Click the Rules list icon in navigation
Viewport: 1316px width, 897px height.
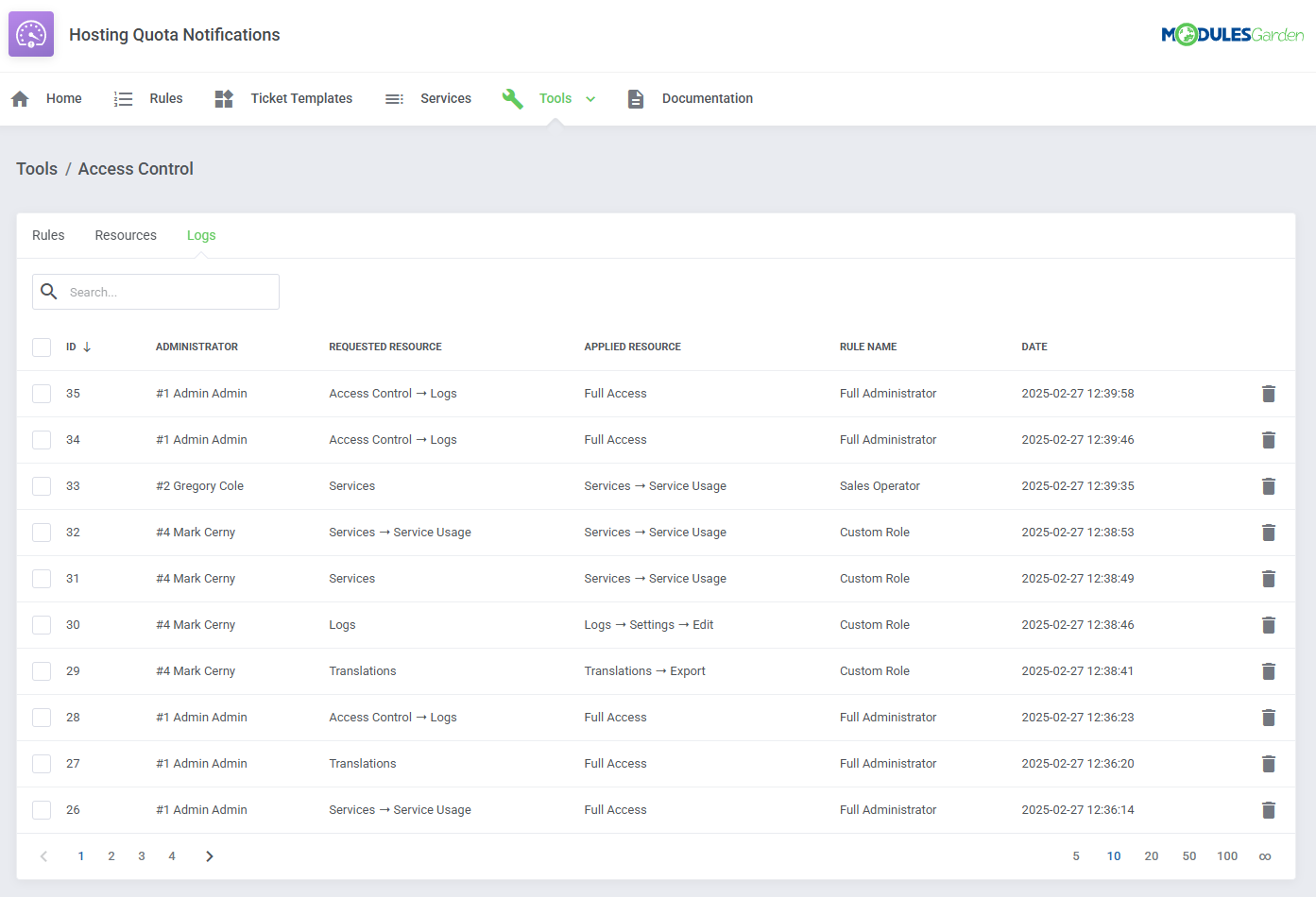(123, 97)
